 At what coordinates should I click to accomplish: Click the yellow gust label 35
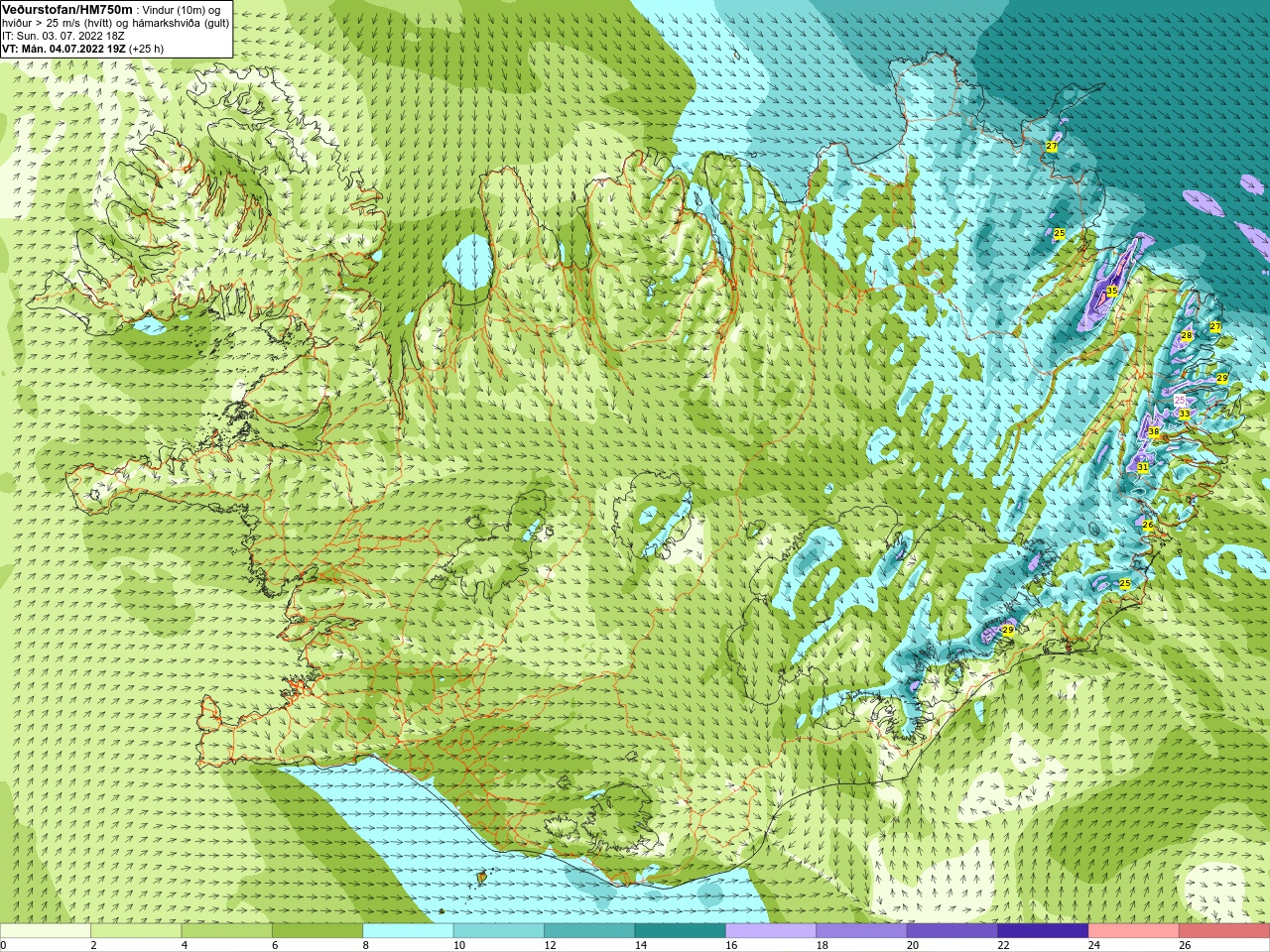pyautogui.click(x=1112, y=291)
